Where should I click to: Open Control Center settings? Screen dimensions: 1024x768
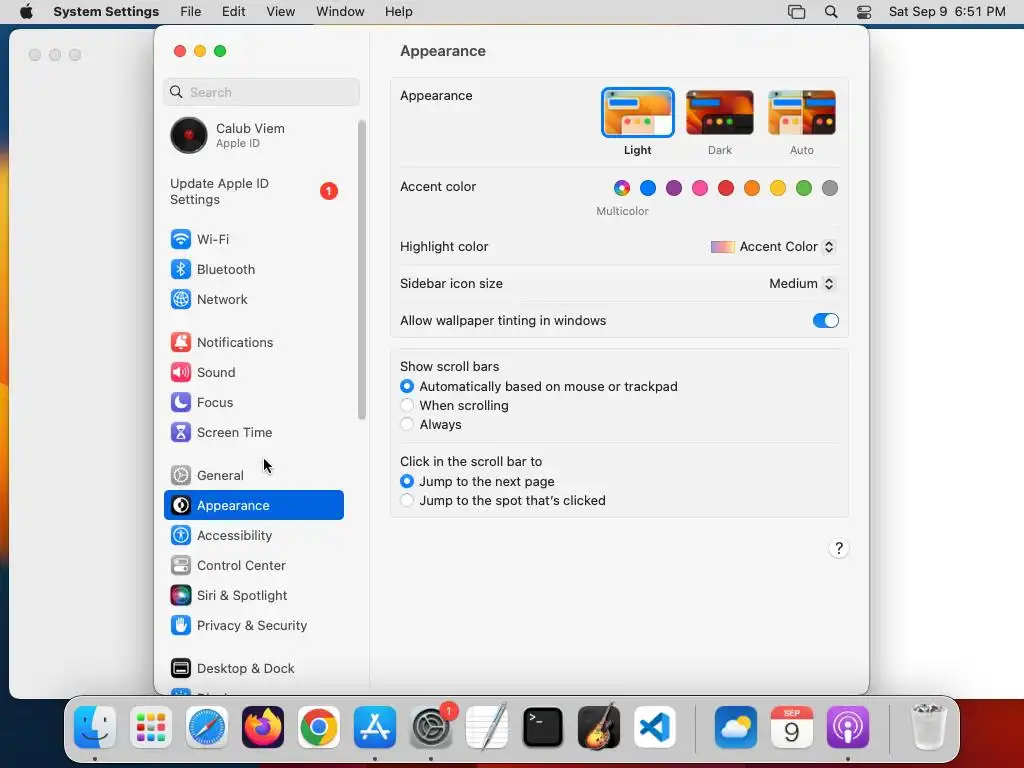pos(253,566)
